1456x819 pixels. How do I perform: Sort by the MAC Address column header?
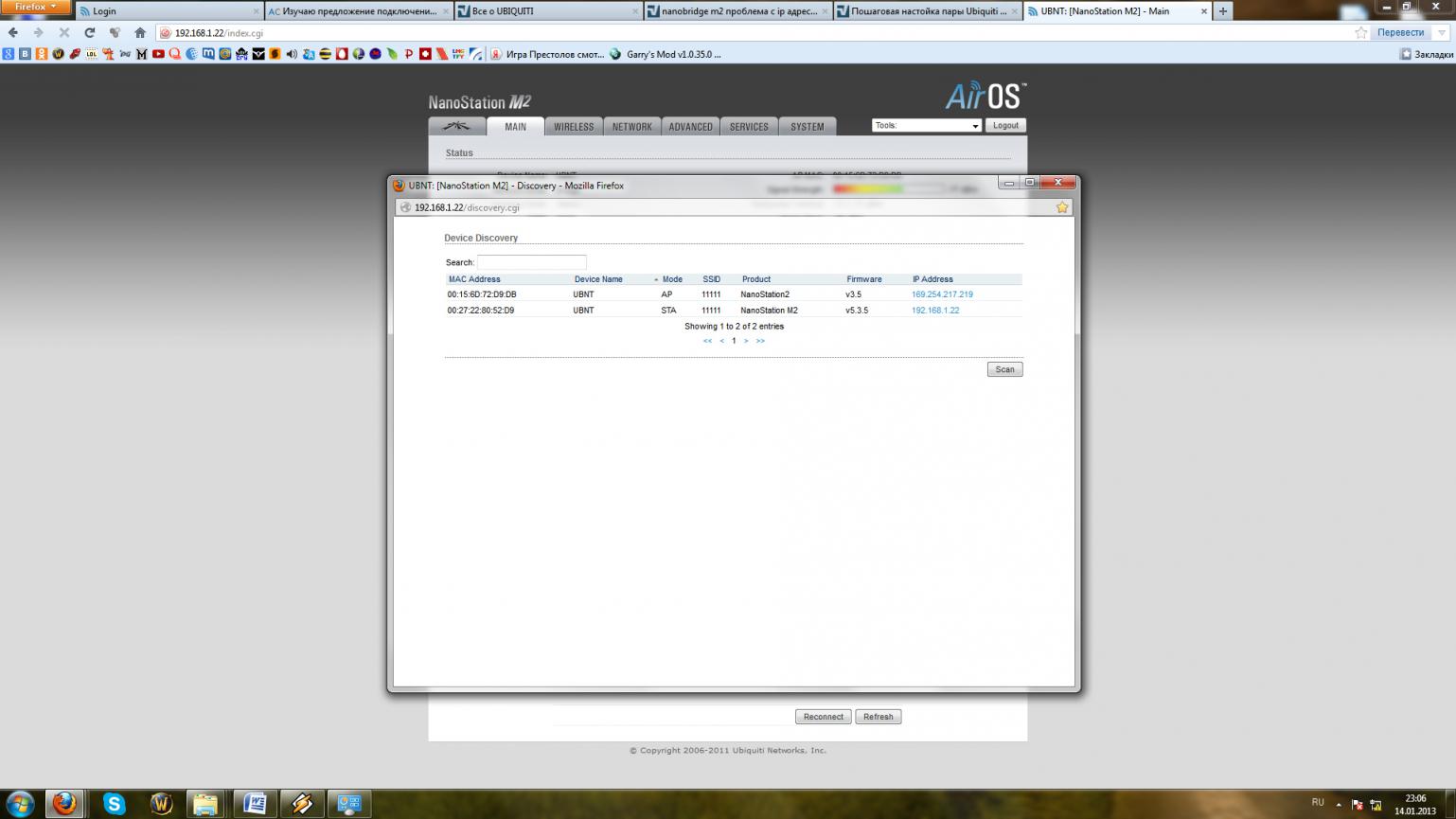(474, 279)
